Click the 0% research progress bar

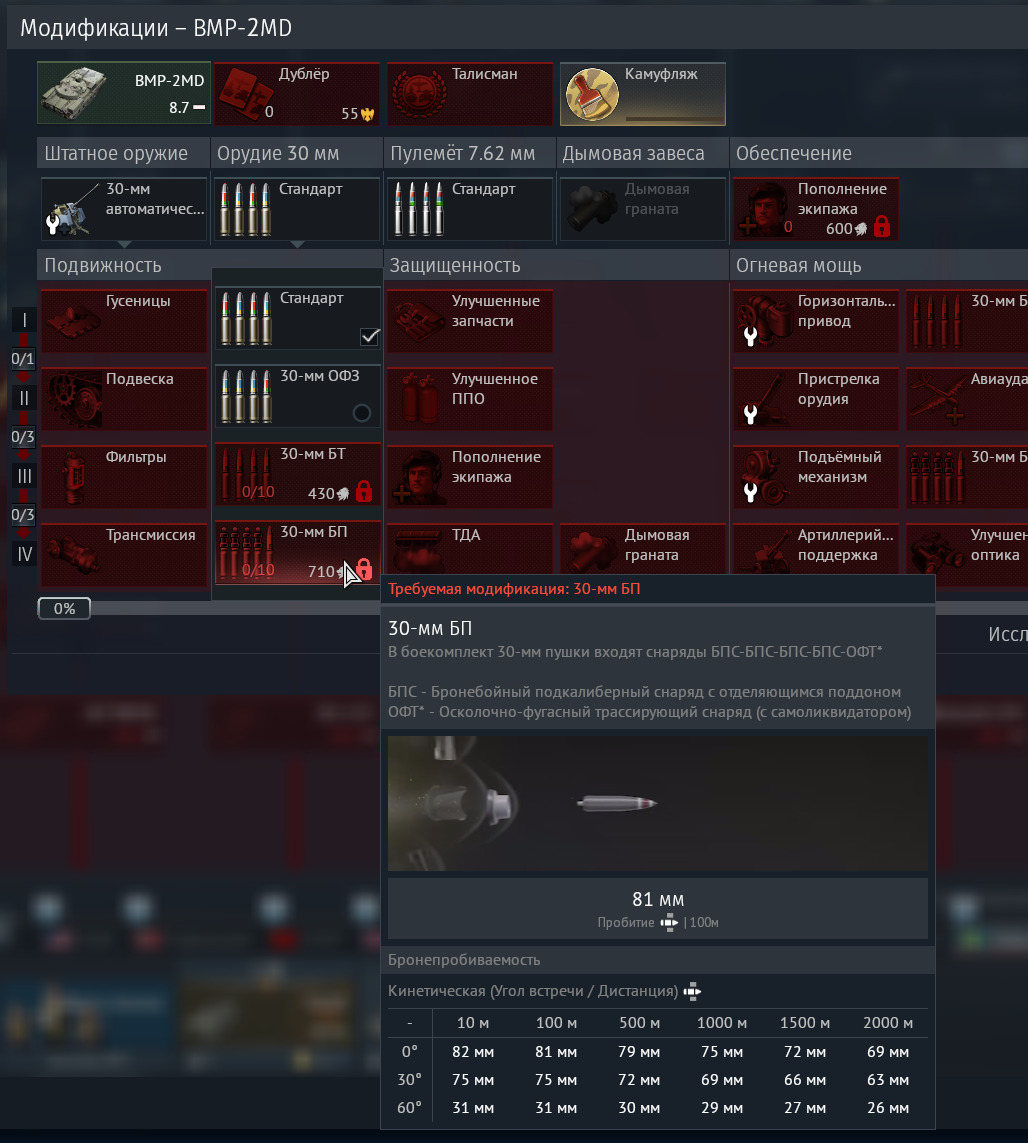[64, 608]
